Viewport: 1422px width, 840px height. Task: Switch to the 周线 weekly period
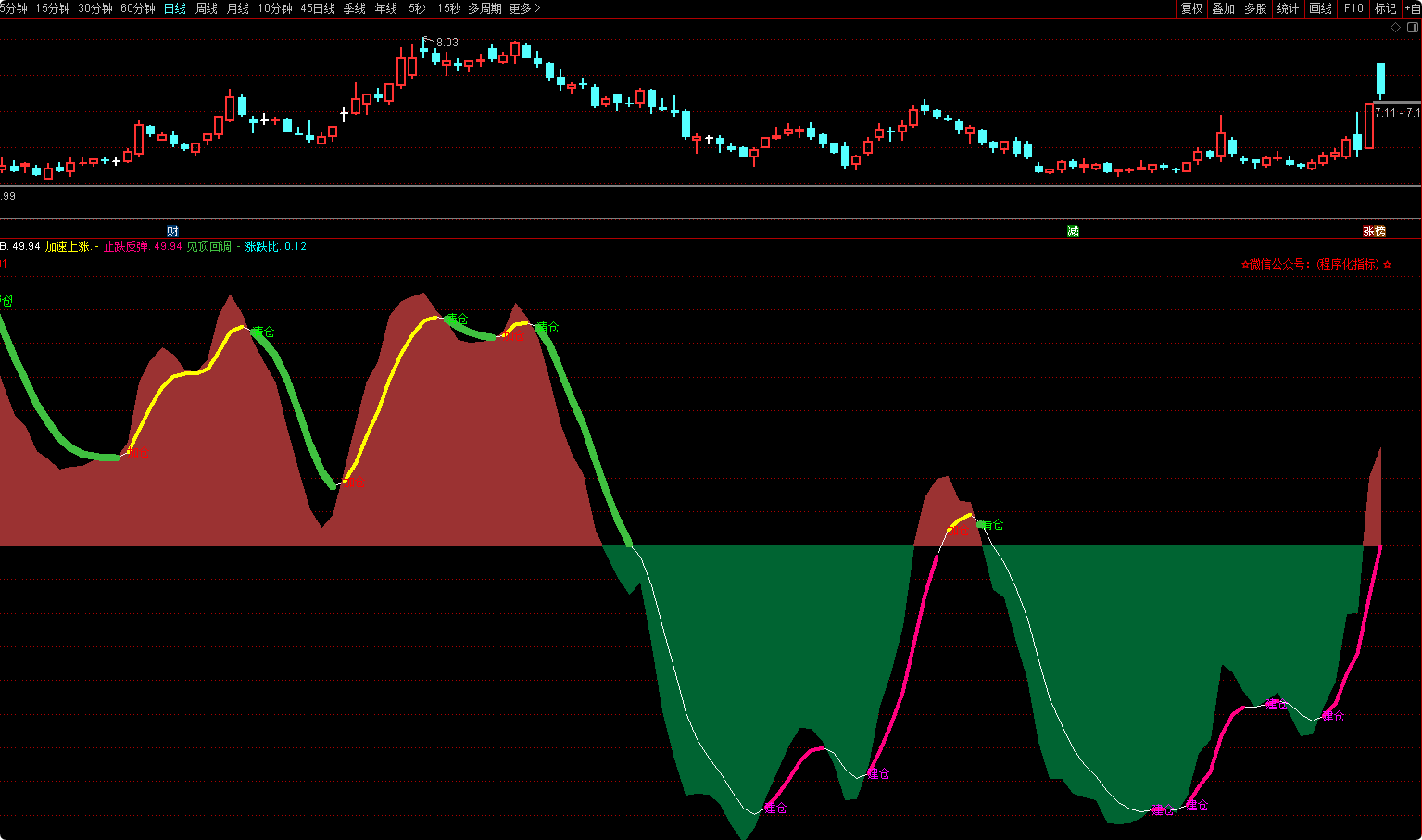[207, 8]
